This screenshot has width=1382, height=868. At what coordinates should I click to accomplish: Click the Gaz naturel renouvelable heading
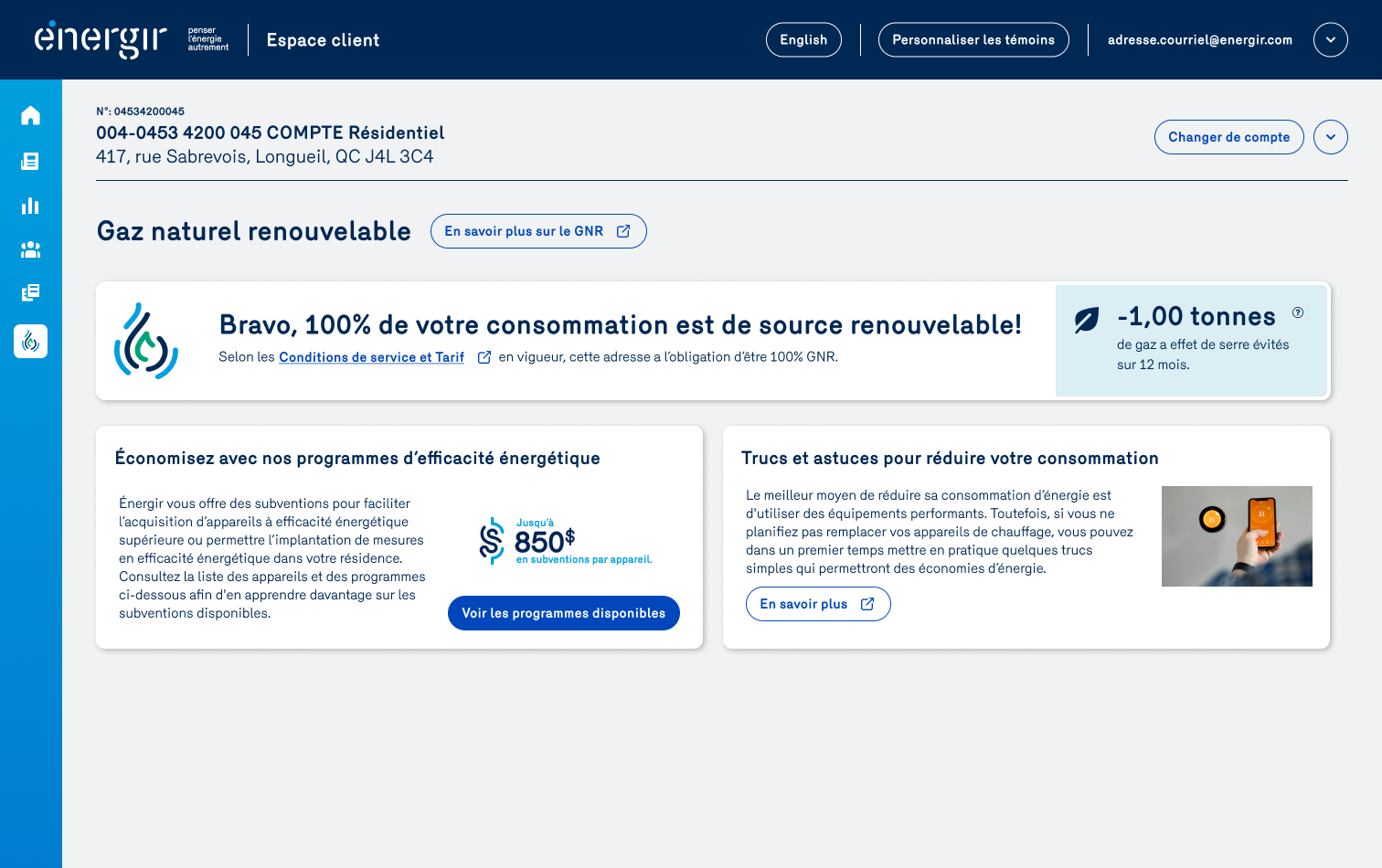[x=254, y=231]
